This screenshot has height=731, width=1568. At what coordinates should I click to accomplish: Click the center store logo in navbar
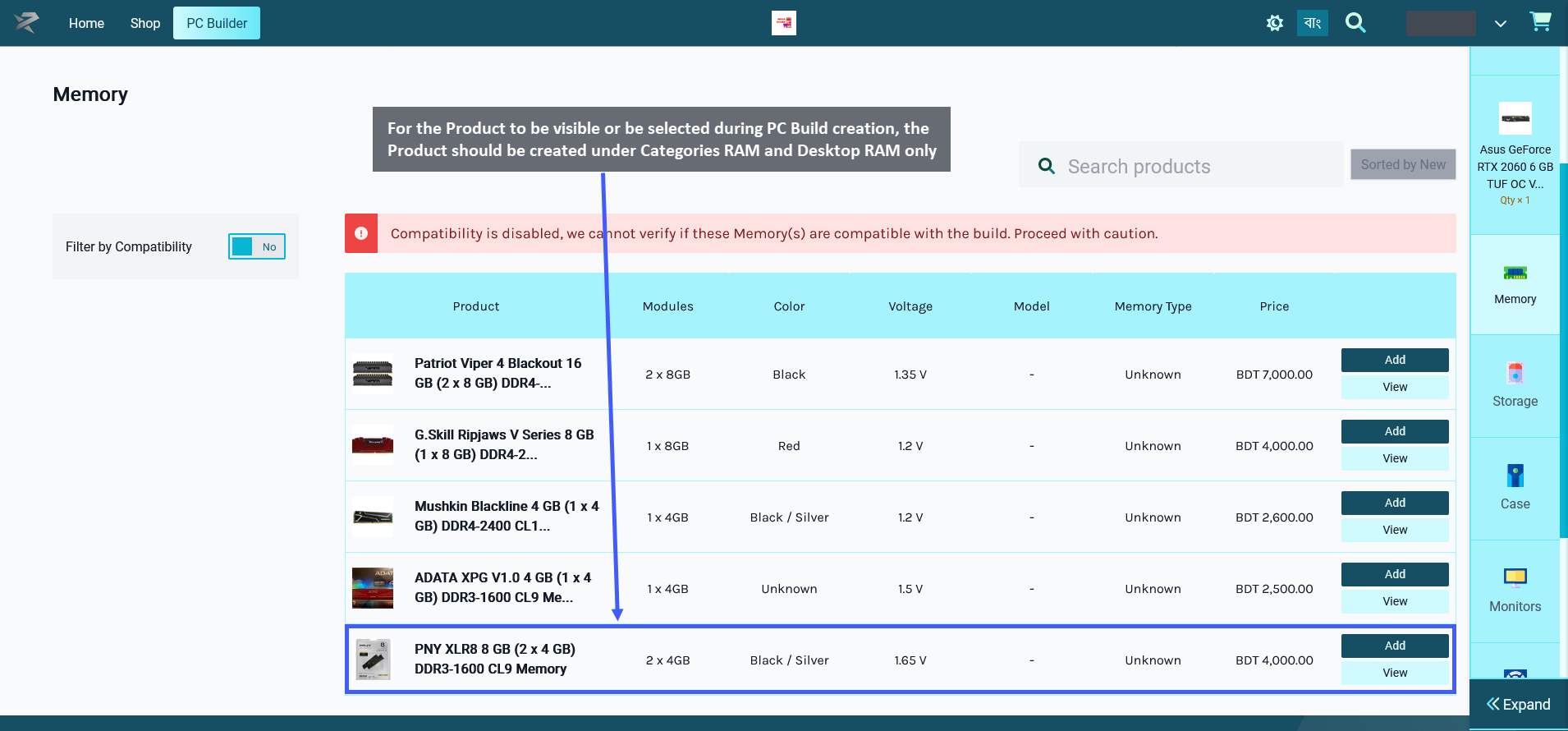pos(784,23)
